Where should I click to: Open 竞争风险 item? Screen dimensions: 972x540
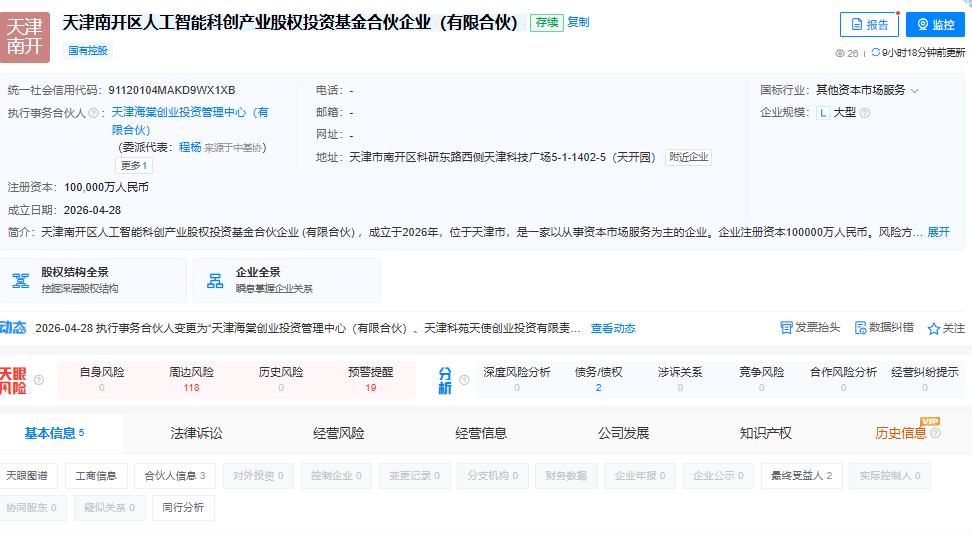[762, 379]
